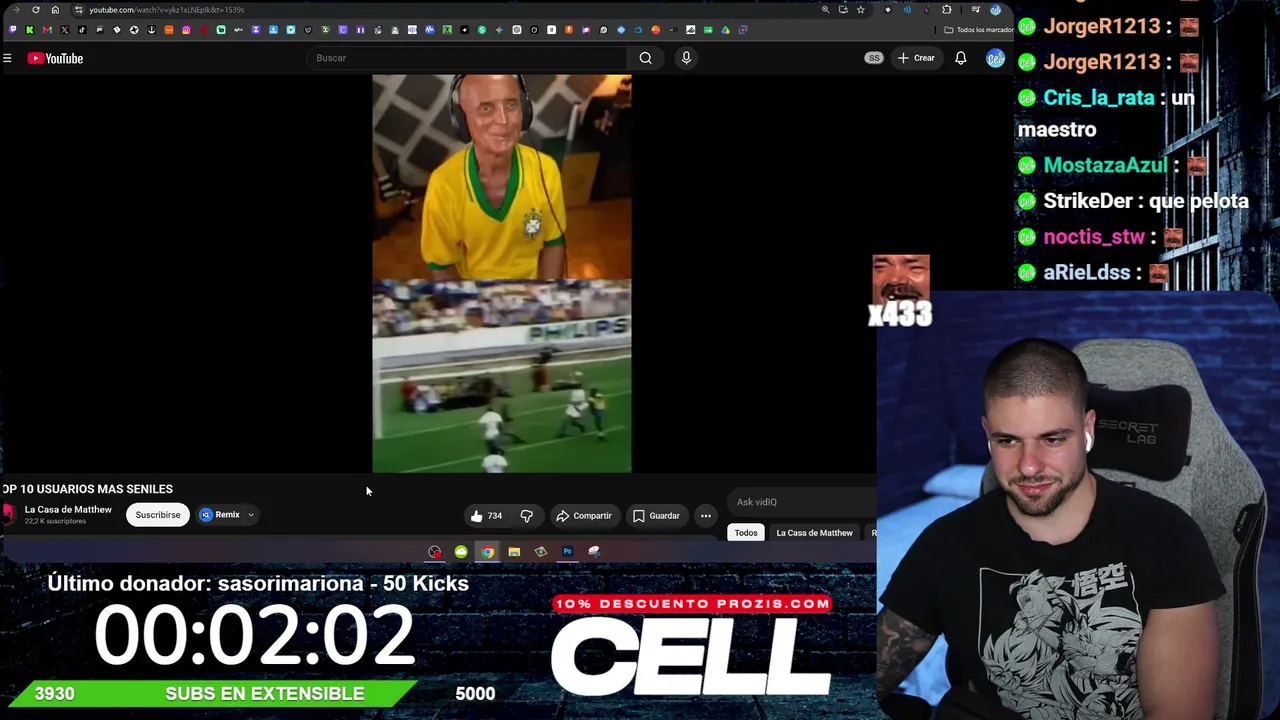1280x720 pixels.
Task: Open File Explorer from the taskbar
Action: pos(514,552)
